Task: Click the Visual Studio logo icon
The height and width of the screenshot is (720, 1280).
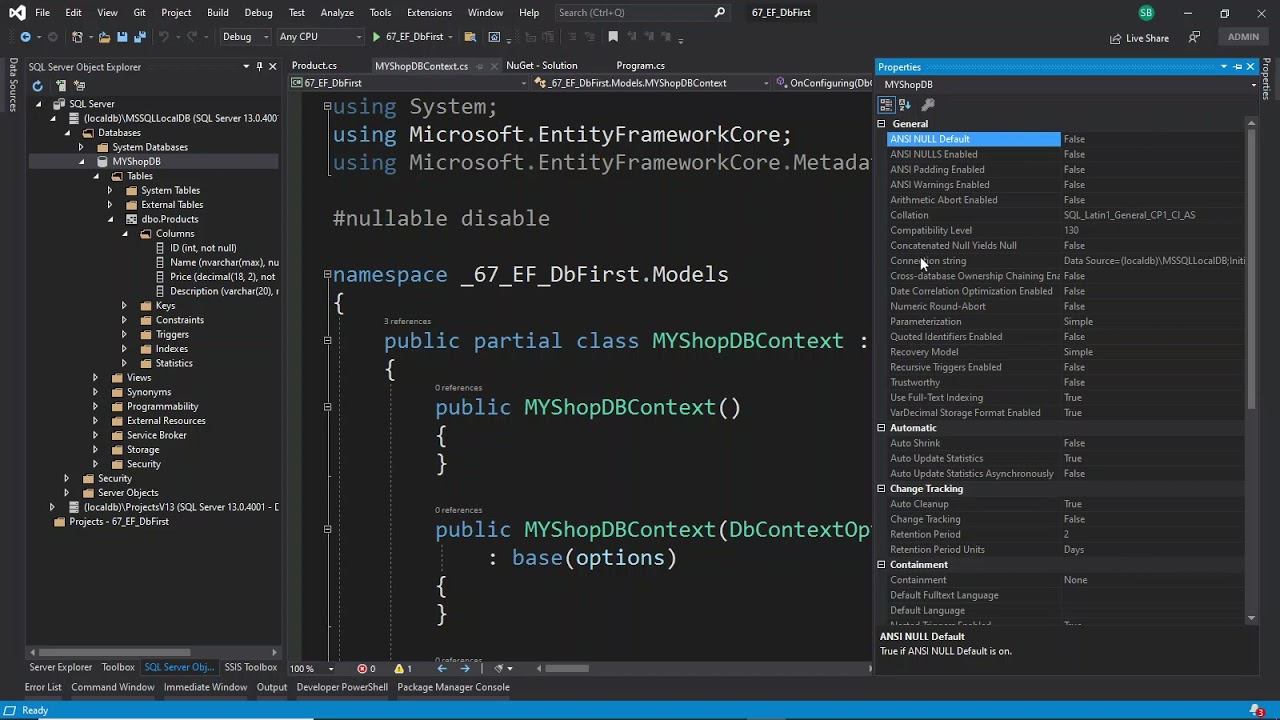Action: coord(16,13)
